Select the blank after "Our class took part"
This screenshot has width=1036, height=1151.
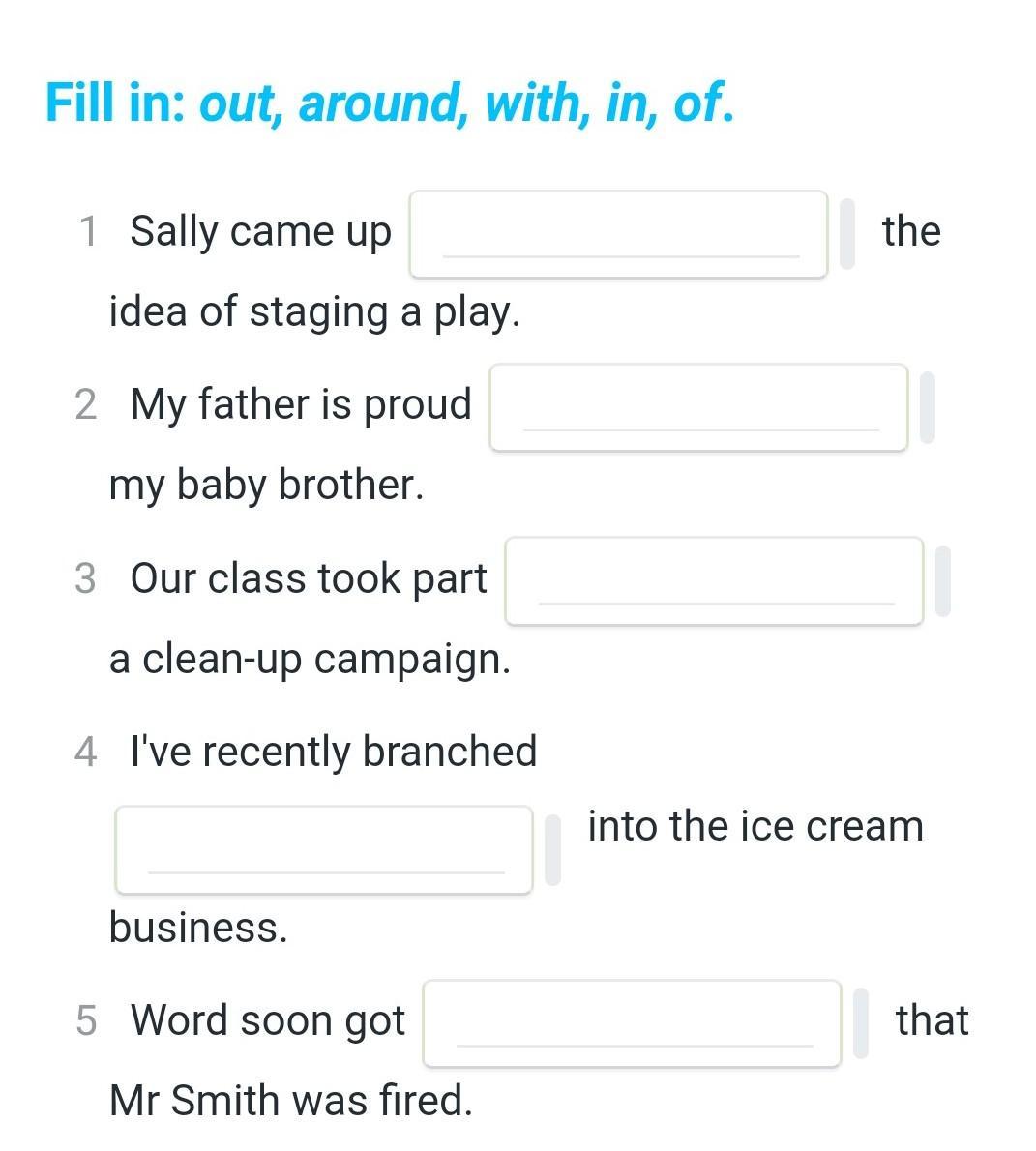(x=714, y=581)
